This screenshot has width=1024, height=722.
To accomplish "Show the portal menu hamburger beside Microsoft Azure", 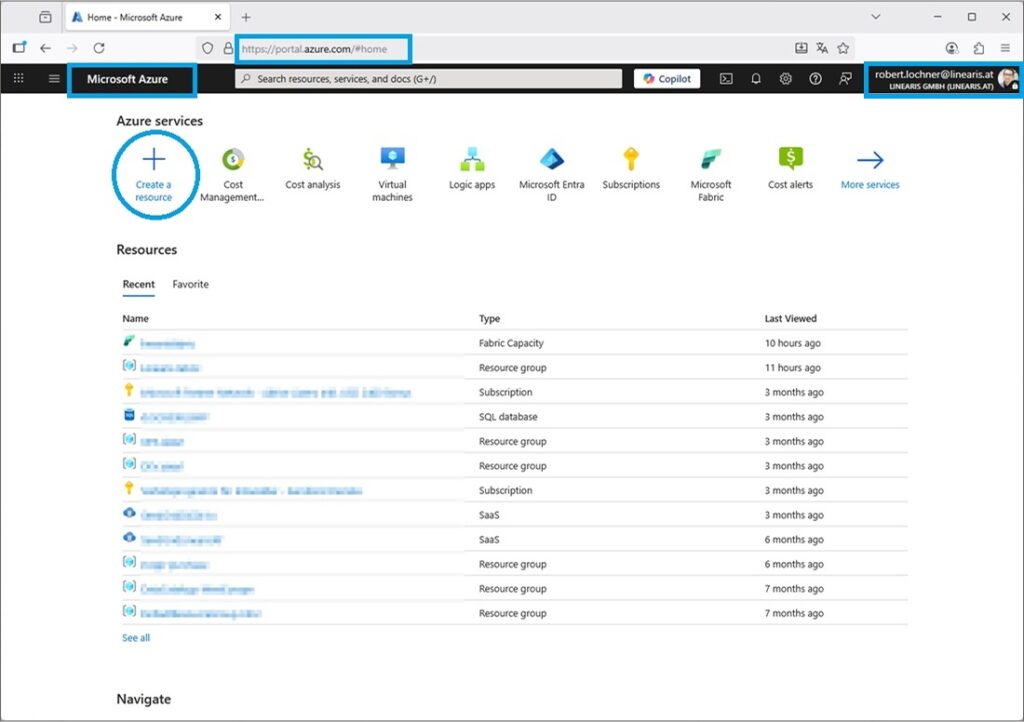I will (x=54, y=78).
